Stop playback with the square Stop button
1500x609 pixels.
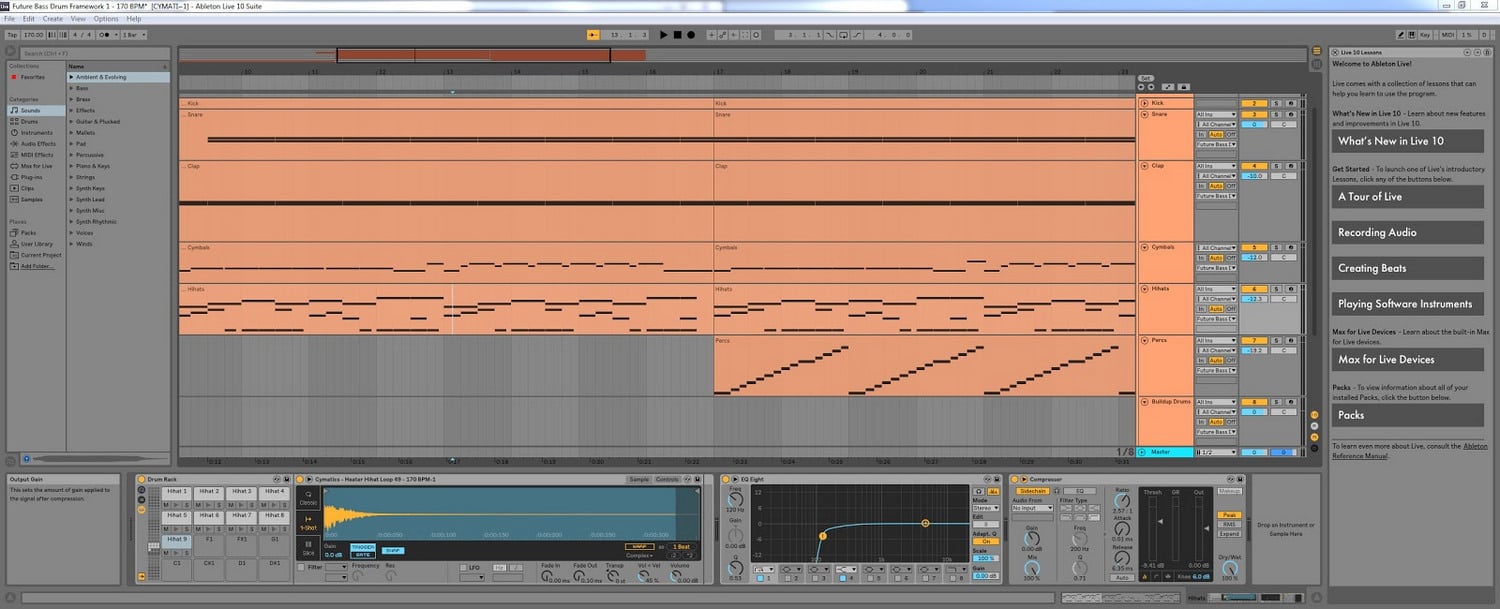(677, 35)
